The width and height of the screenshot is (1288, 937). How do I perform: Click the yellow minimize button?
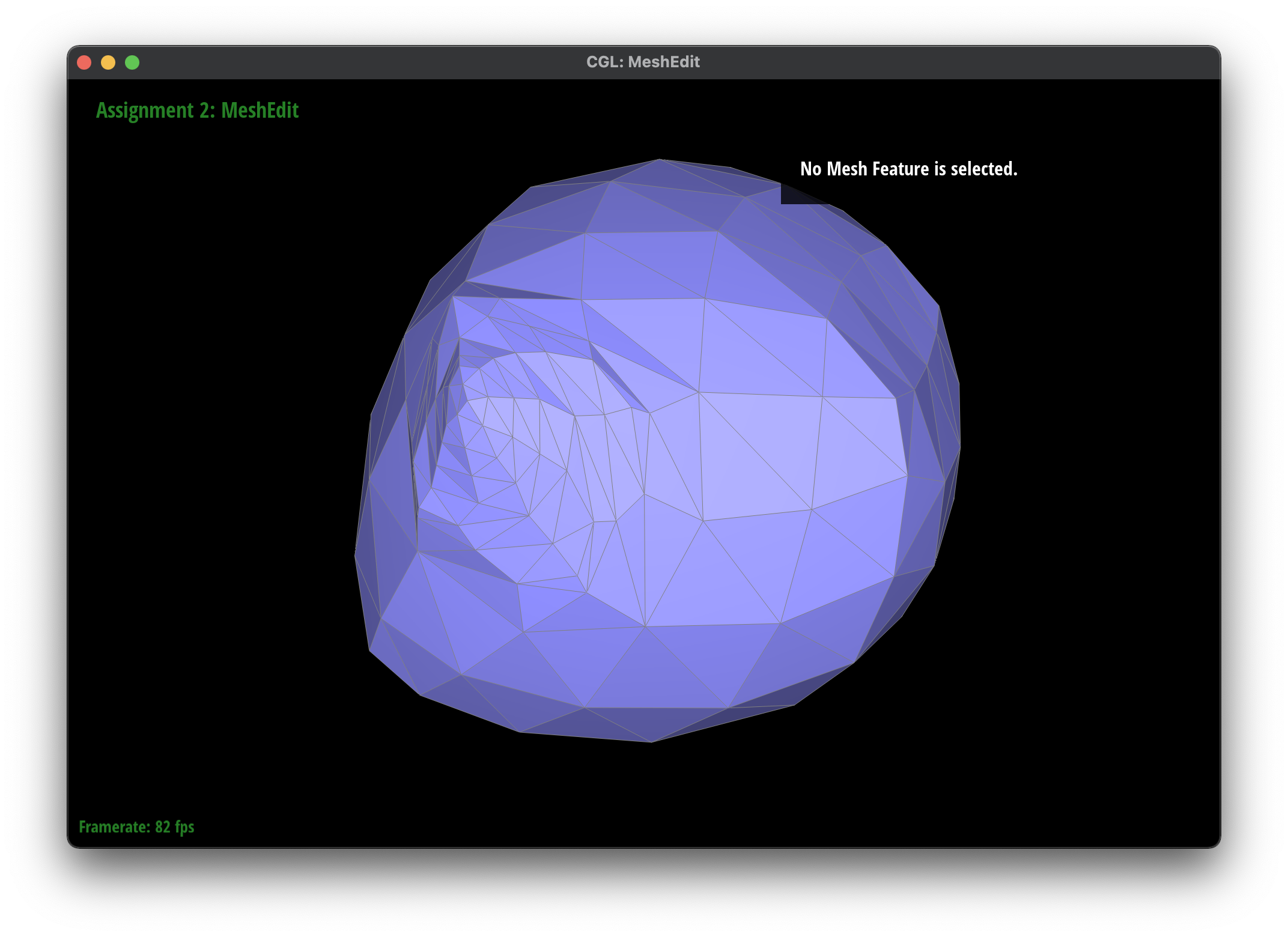(x=109, y=62)
